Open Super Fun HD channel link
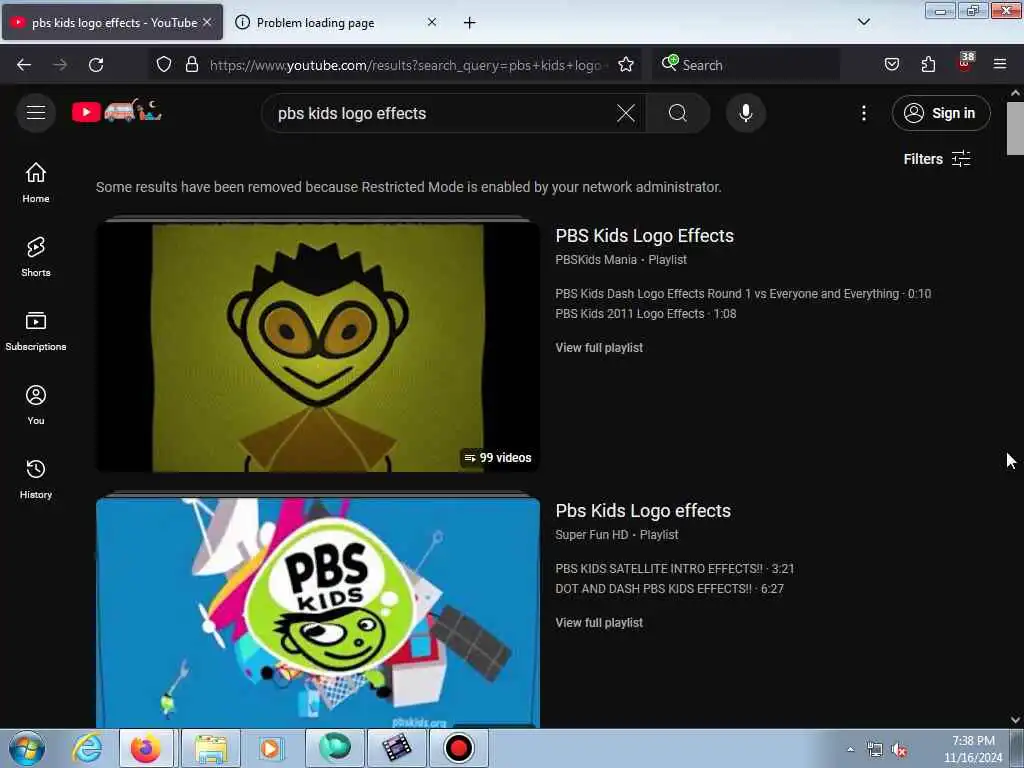 [x=592, y=535]
